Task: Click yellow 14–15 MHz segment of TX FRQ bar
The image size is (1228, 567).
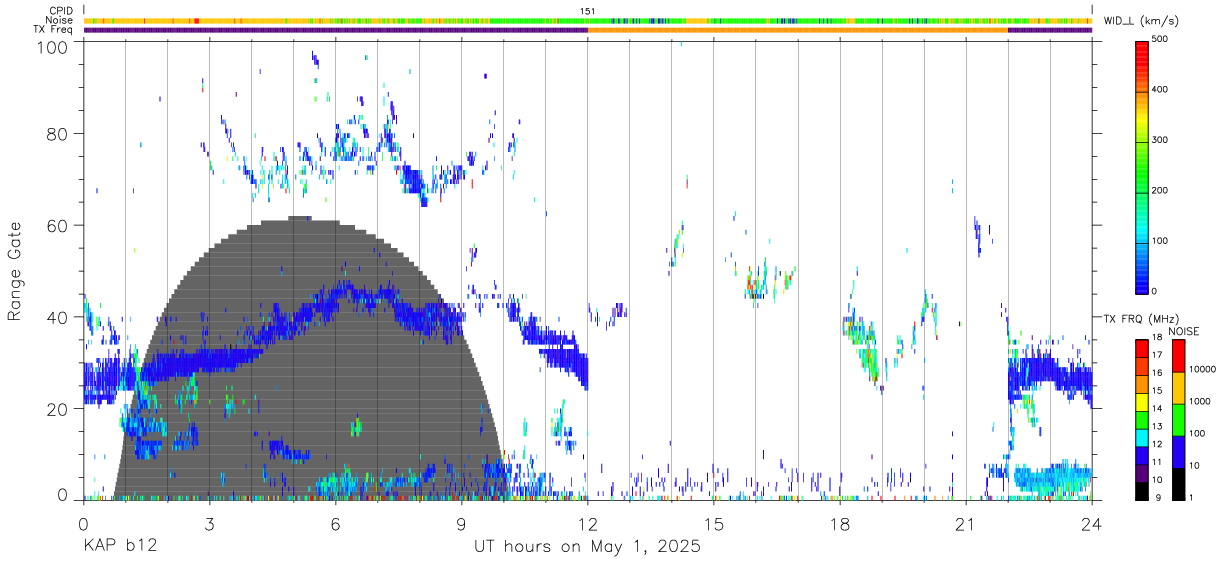Action: 1142,402
